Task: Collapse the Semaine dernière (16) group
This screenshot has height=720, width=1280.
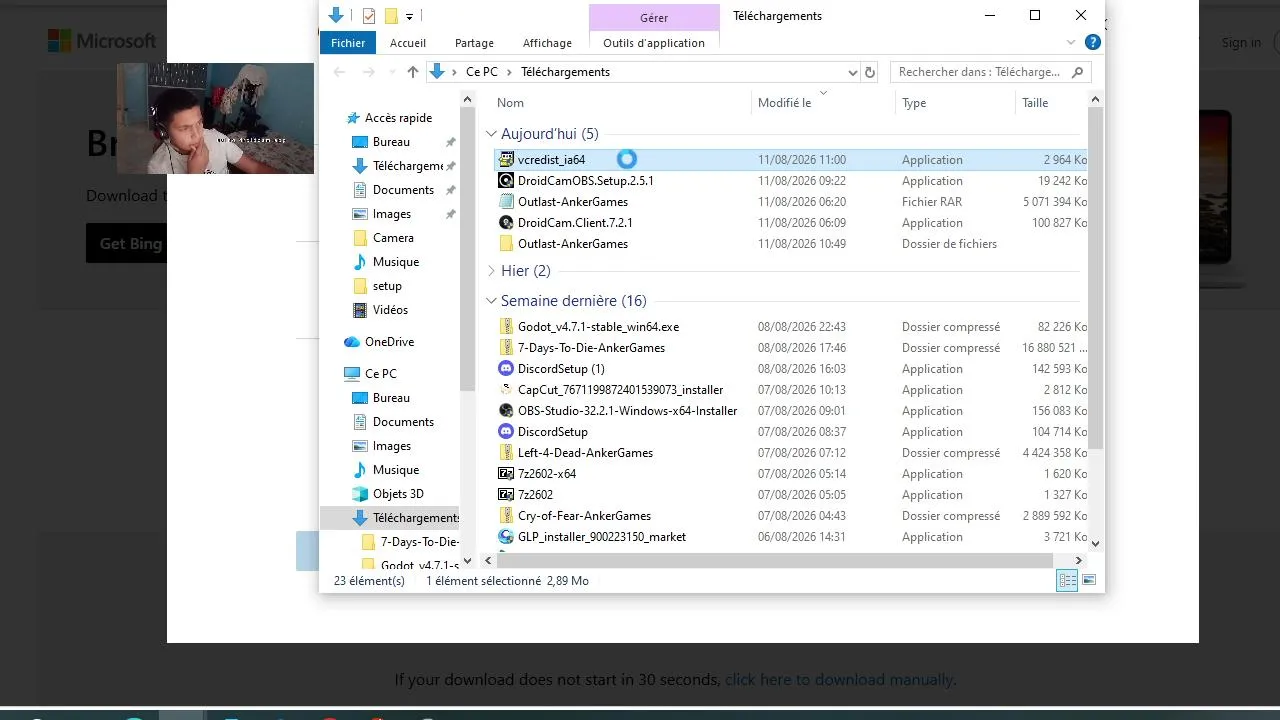Action: [x=491, y=301]
